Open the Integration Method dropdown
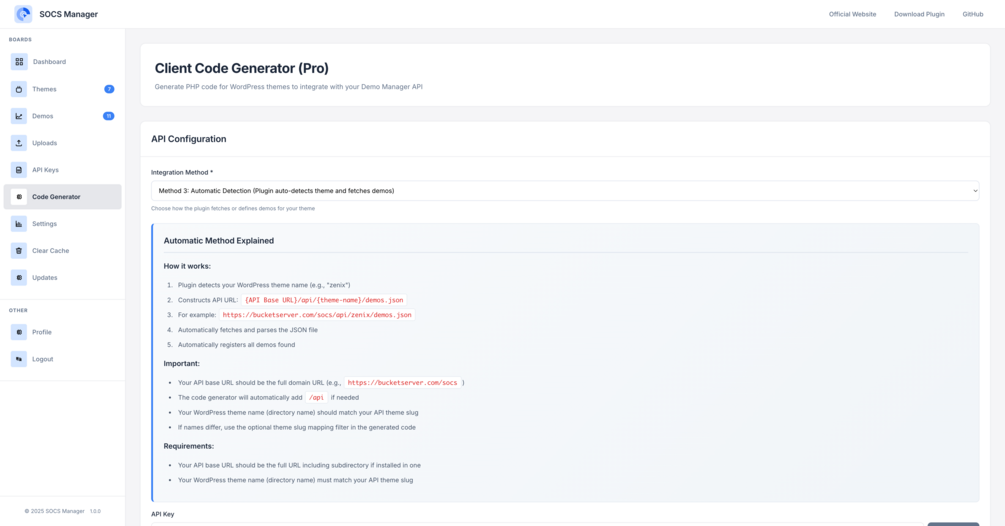The width and height of the screenshot is (1005, 526). [x=565, y=191]
